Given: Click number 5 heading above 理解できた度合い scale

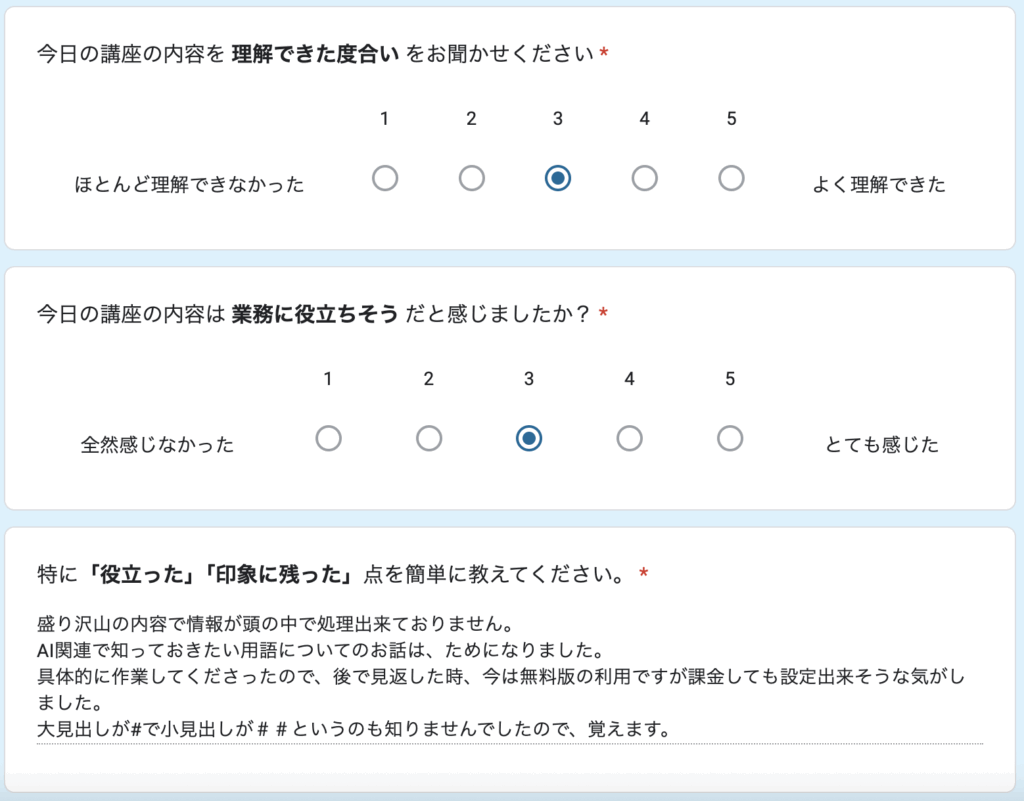Looking at the screenshot, I should coord(732,119).
